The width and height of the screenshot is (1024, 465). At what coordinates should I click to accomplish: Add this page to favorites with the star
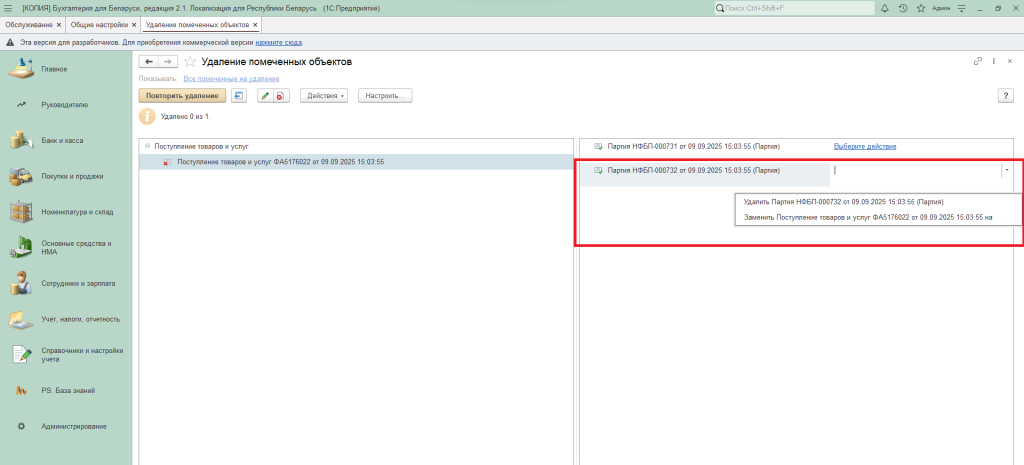pos(189,62)
